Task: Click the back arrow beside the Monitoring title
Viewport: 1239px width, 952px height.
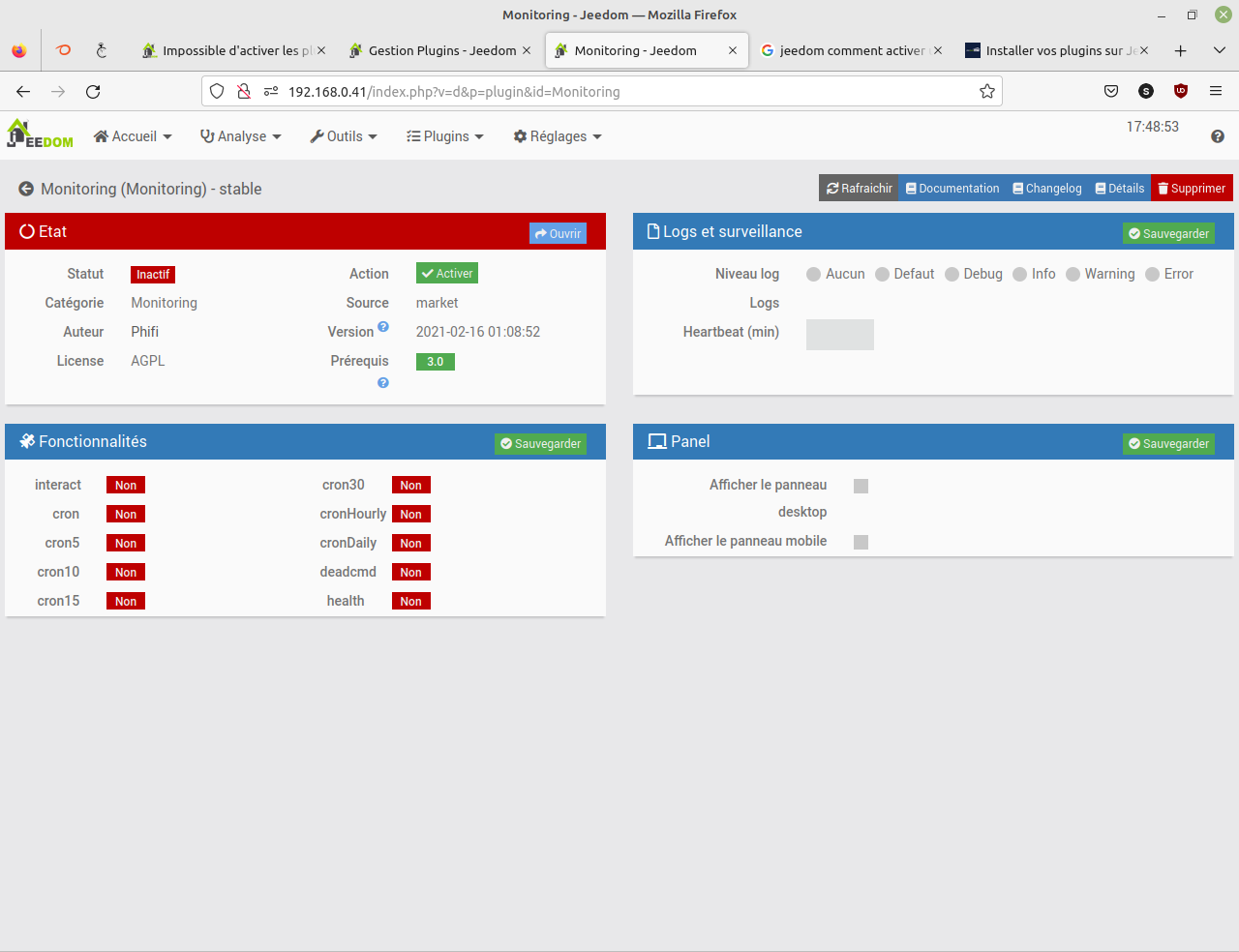Action: pyautogui.click(x=26, y=189)
